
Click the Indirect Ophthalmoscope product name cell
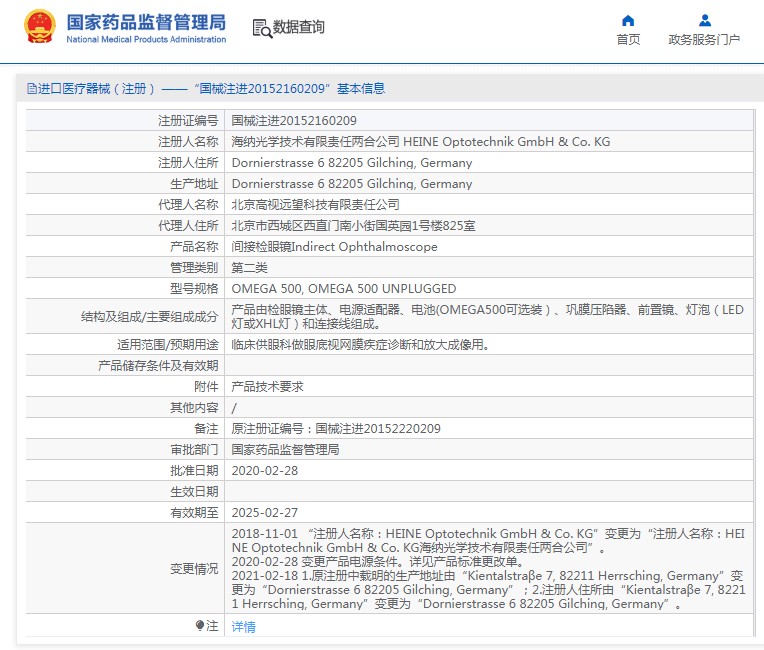click(334, 247)
